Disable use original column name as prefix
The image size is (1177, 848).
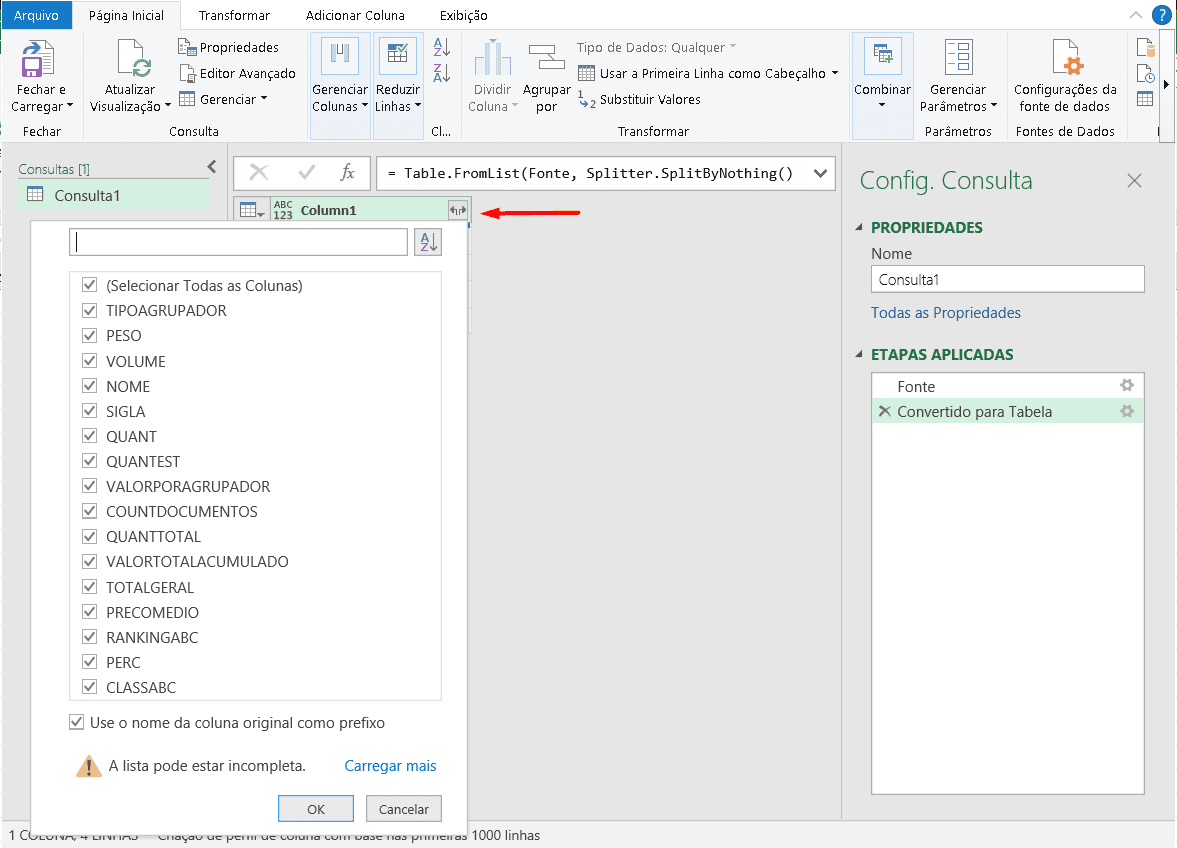77,722
